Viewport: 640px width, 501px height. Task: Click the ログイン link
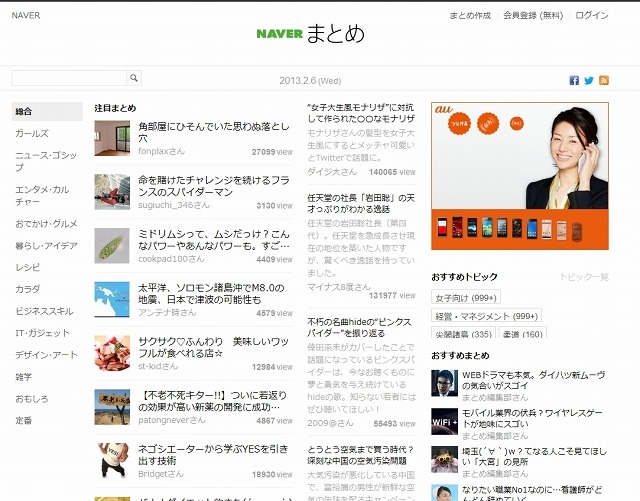pos(592,16)
